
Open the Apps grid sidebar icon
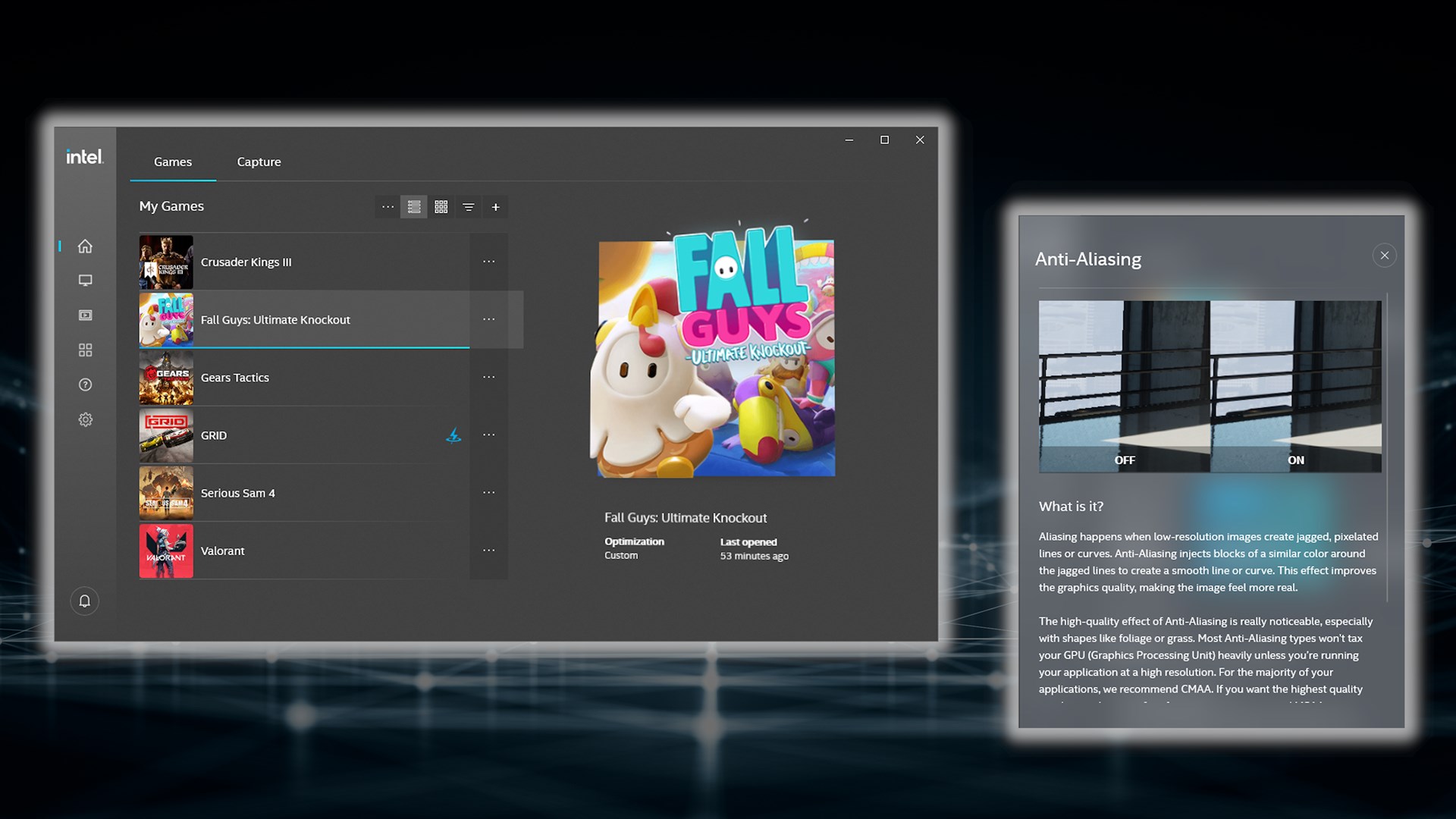85,350
